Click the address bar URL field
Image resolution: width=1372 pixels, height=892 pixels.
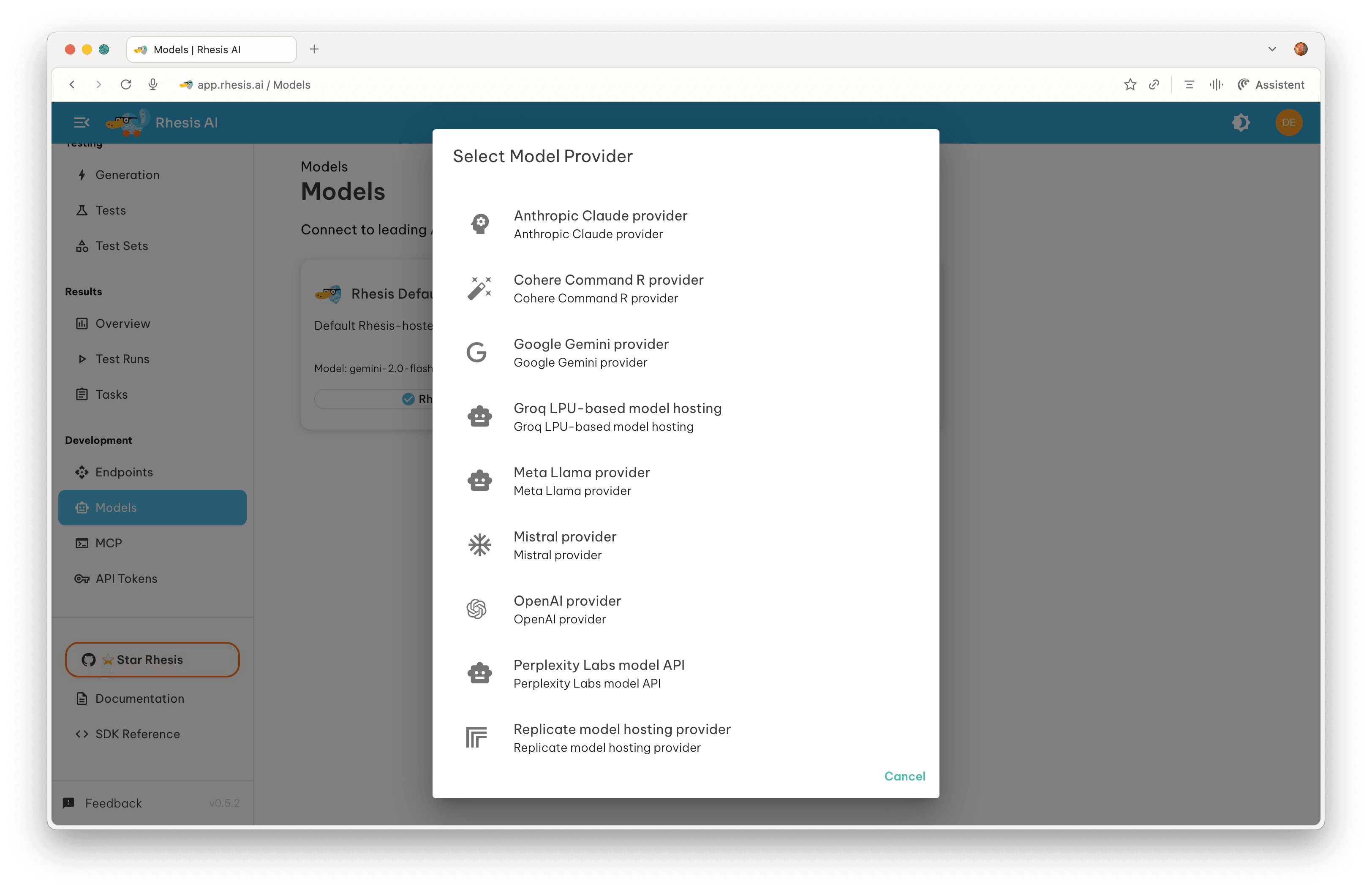[x=253, y=85]
